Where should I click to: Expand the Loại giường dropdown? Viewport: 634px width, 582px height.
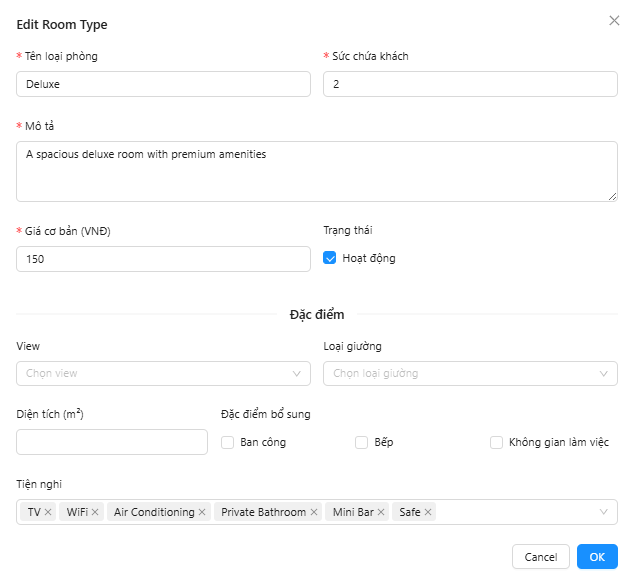click(x=470, y=373)
